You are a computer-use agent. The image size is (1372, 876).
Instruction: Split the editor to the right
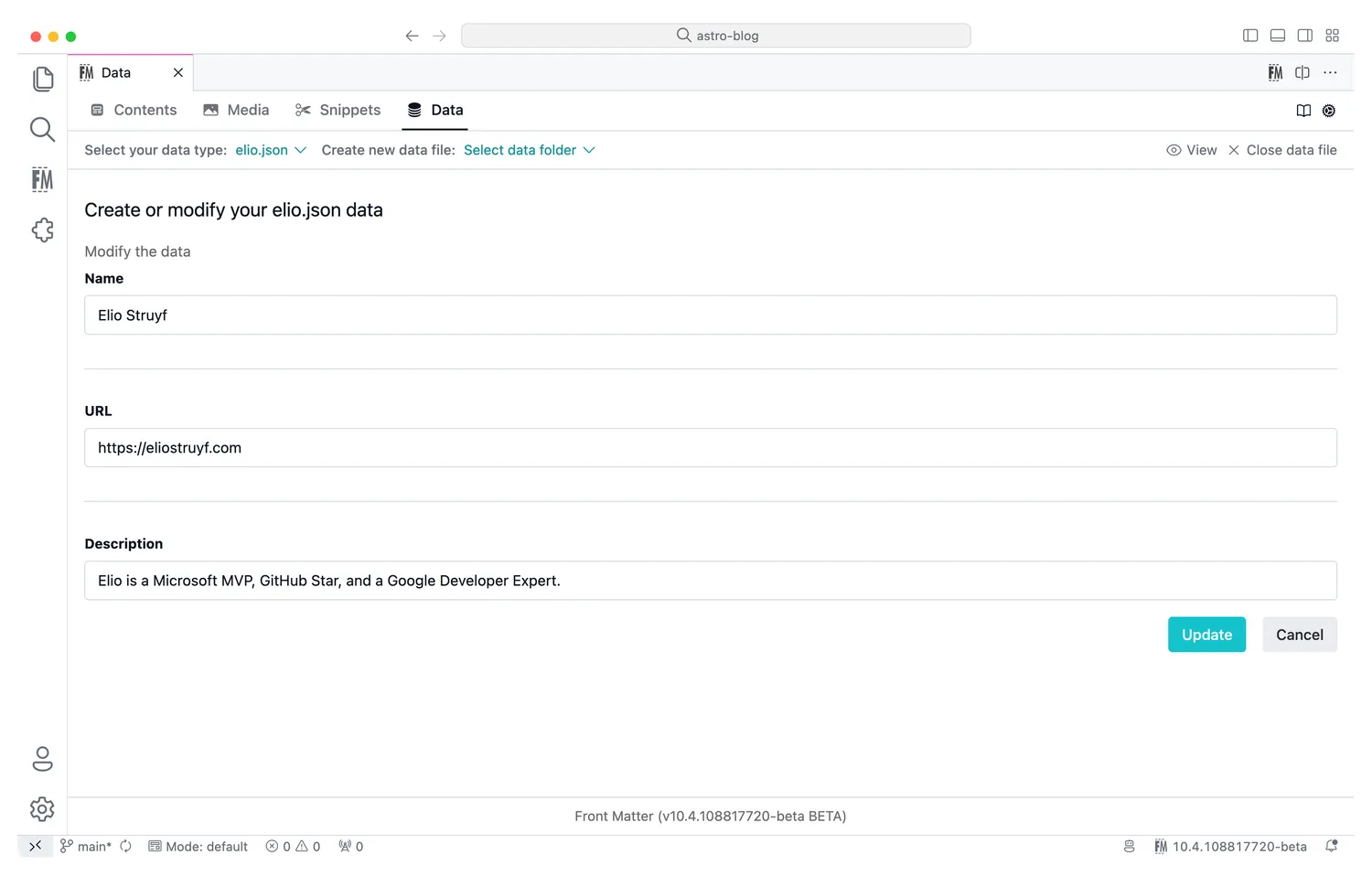[1302, 72]
